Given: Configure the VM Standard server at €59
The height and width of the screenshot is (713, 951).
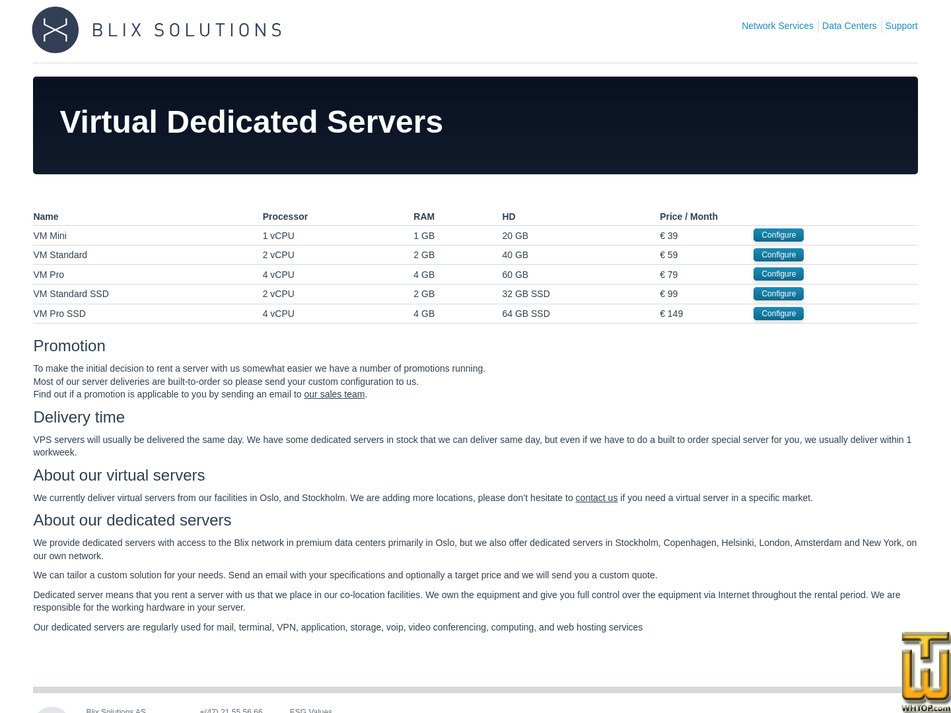Looking at the screenshot, I should pos(778,255).
